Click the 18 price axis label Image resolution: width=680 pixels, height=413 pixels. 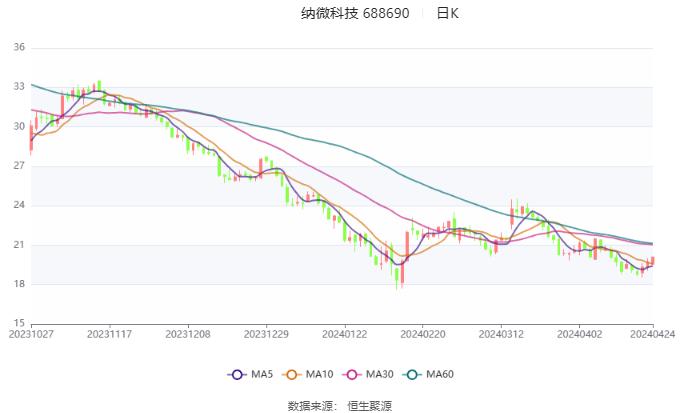(x=19, y=284)
